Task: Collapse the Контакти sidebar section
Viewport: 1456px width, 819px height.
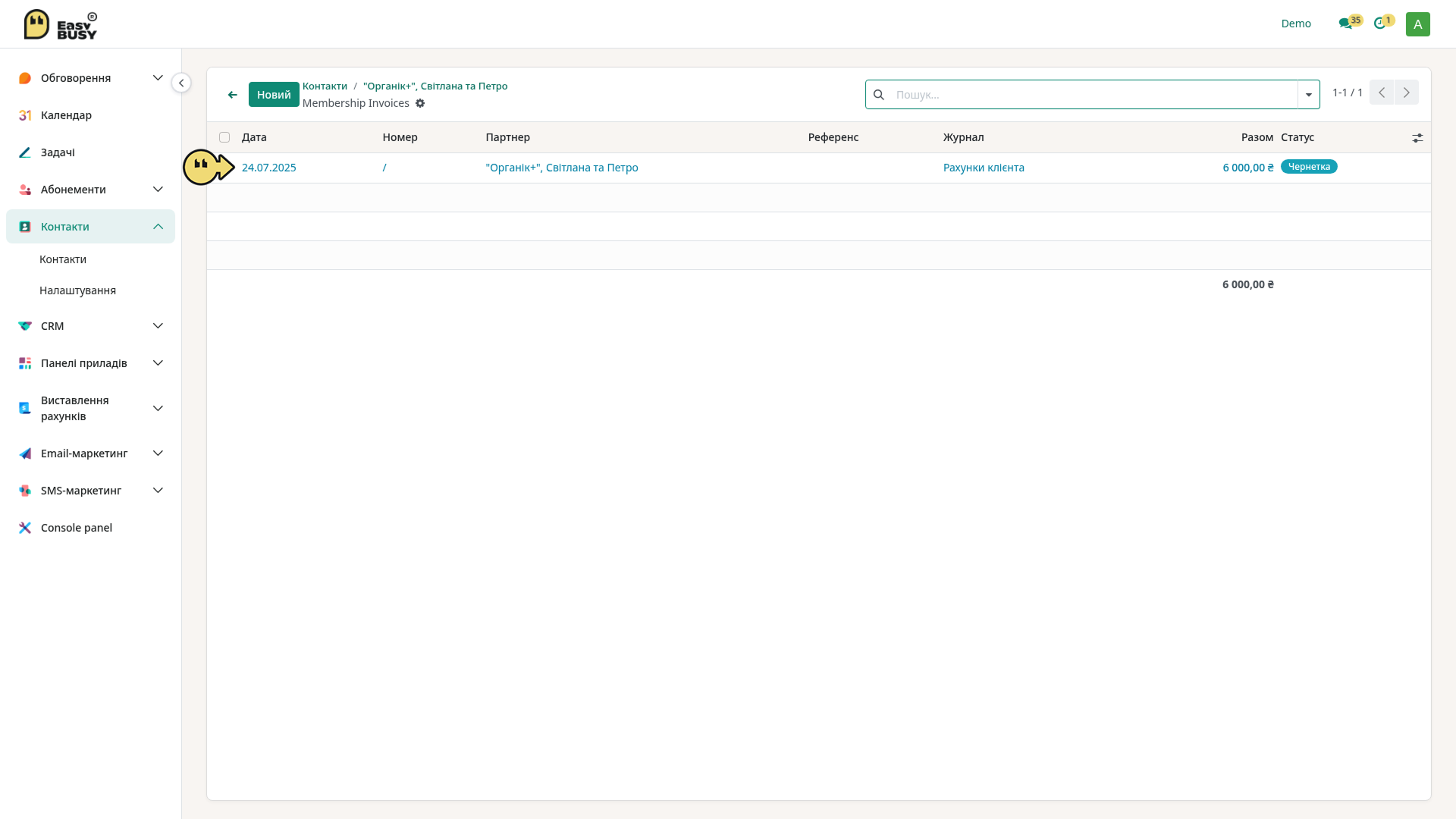Action: click(90, 227)
